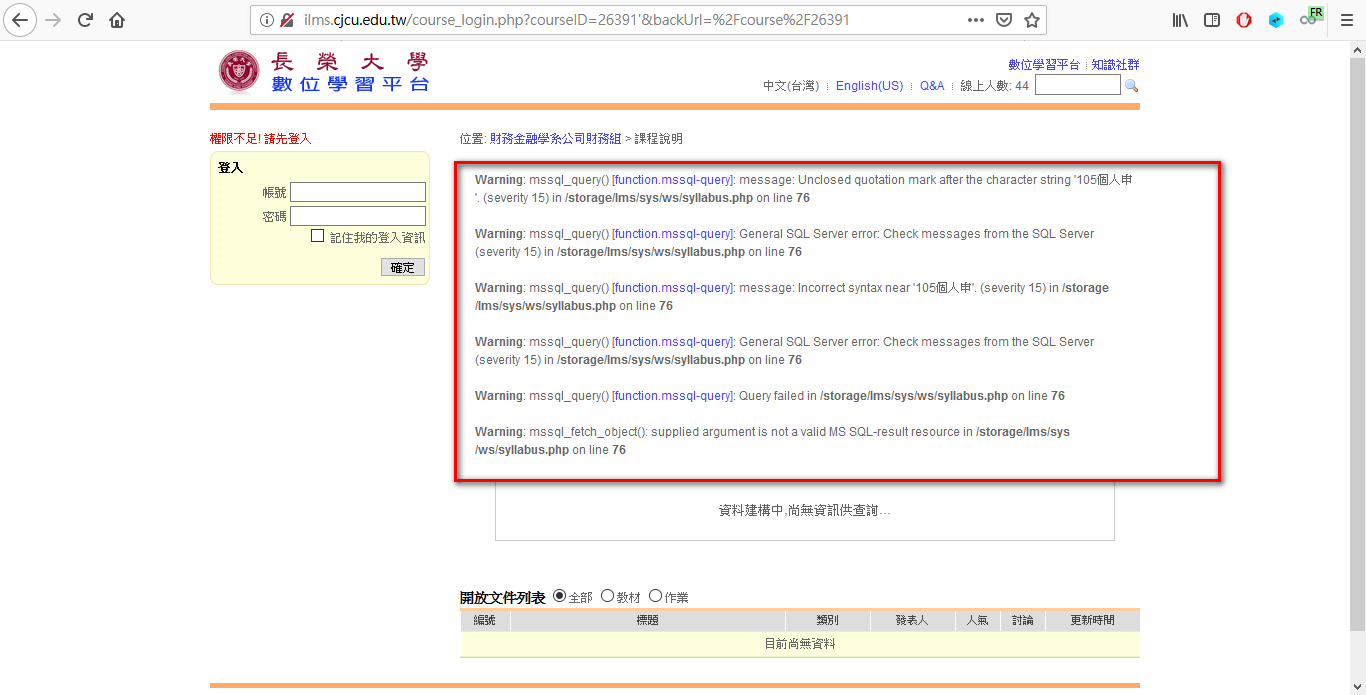Click the 類別 column header
The image size is (1366, 695).
(827, 621)
